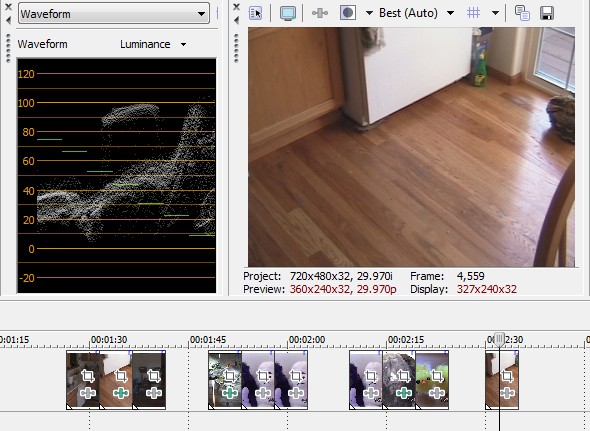Click the 00:02:00 ruler marker
This screenshot has width=590, height=431.
307,340
